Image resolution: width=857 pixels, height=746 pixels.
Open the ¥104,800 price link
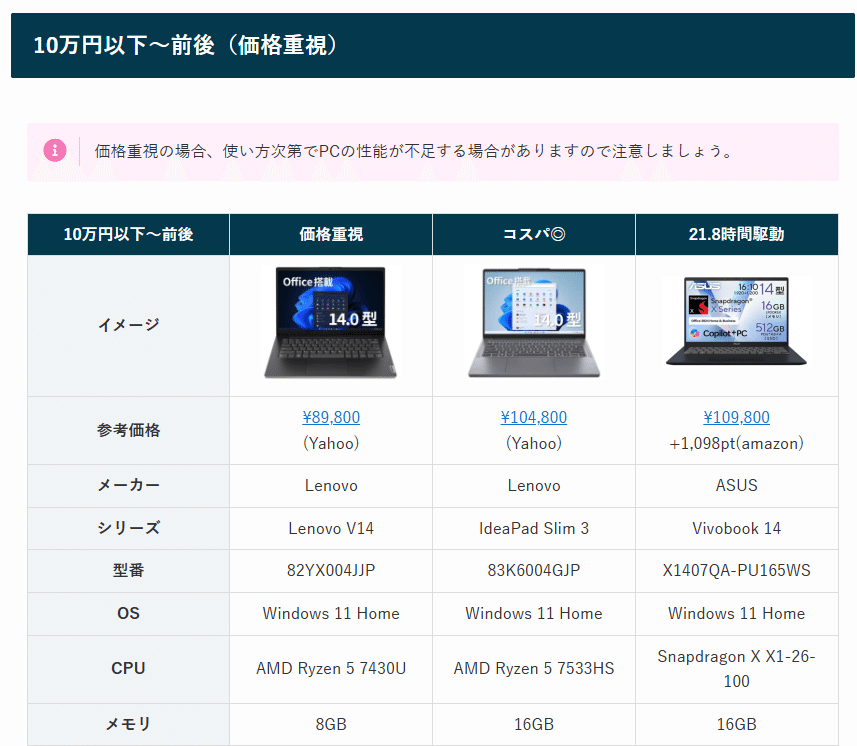click(x=534, y=418)
